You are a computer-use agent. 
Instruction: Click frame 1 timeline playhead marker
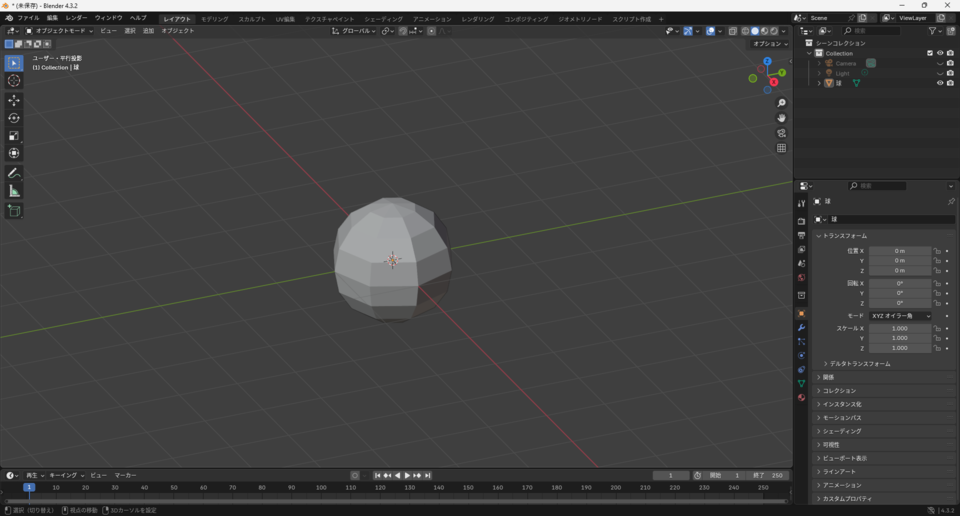click(x=29, y=487)
